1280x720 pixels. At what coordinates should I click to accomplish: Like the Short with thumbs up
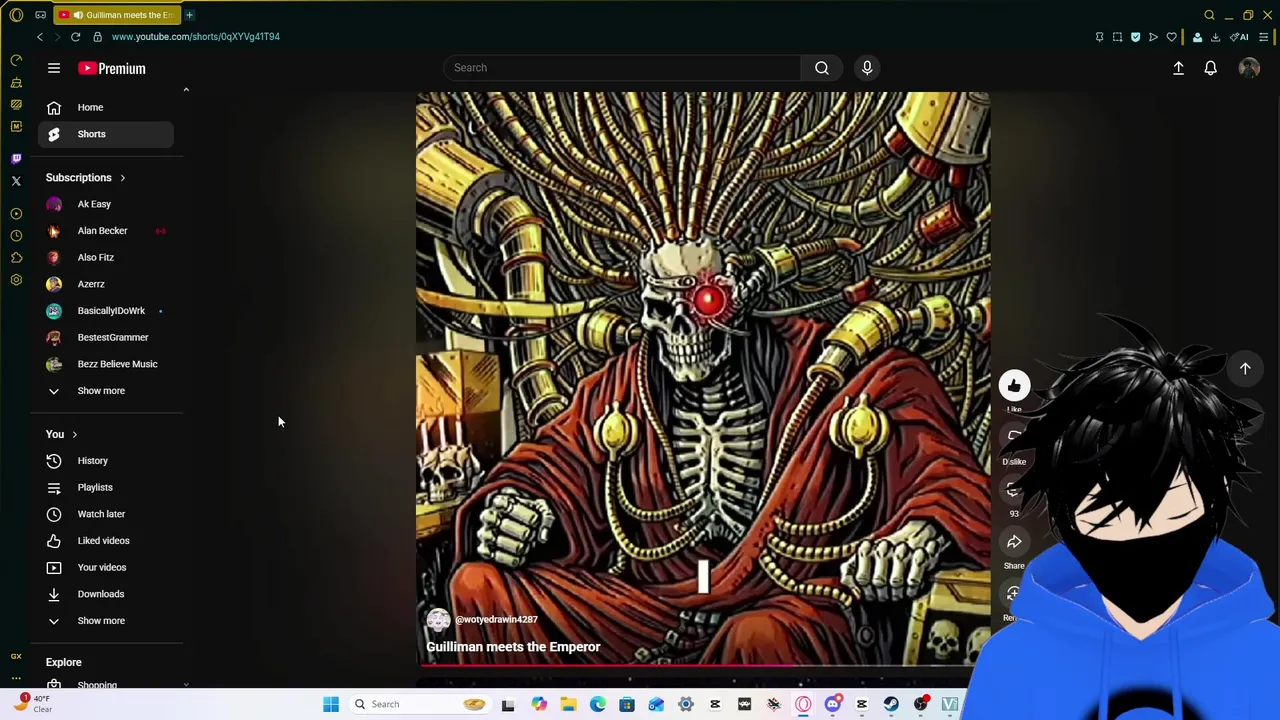pyautogui.click(x=1014, y=386)
